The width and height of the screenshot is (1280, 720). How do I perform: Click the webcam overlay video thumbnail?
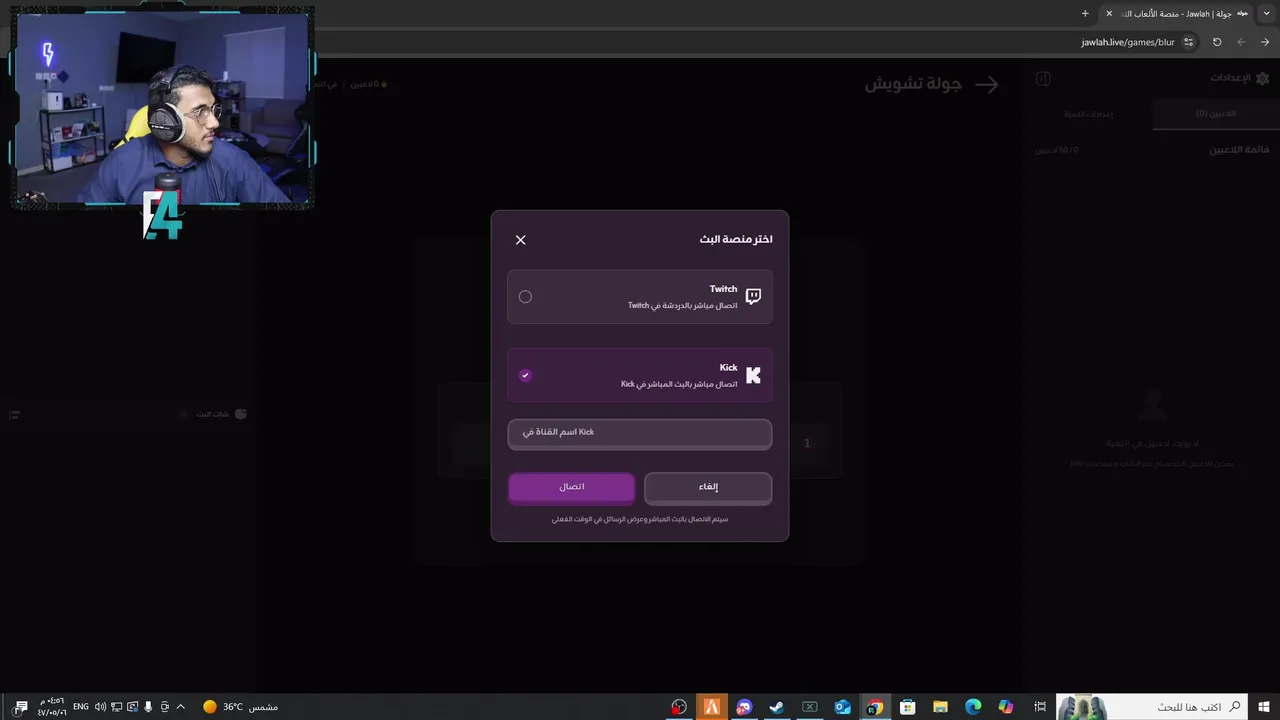pyautogui.click(x=163, y=108)
